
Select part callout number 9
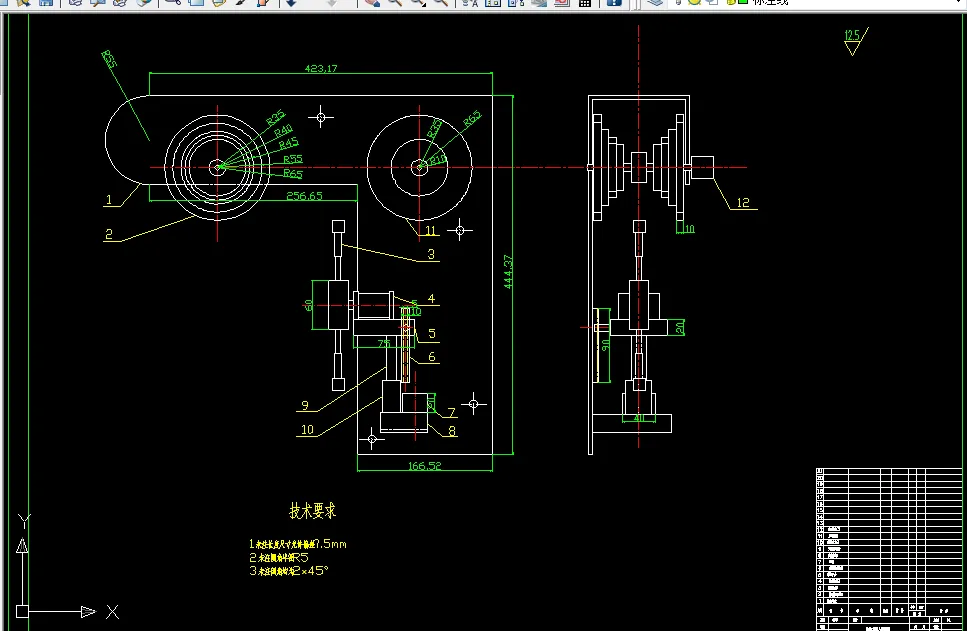(x=305, y=405)
